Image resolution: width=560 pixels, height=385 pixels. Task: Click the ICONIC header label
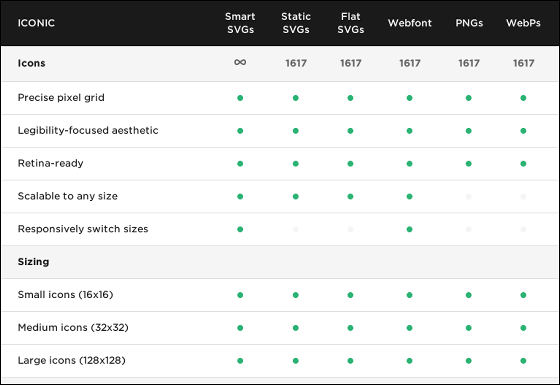(x=36, y=23)
